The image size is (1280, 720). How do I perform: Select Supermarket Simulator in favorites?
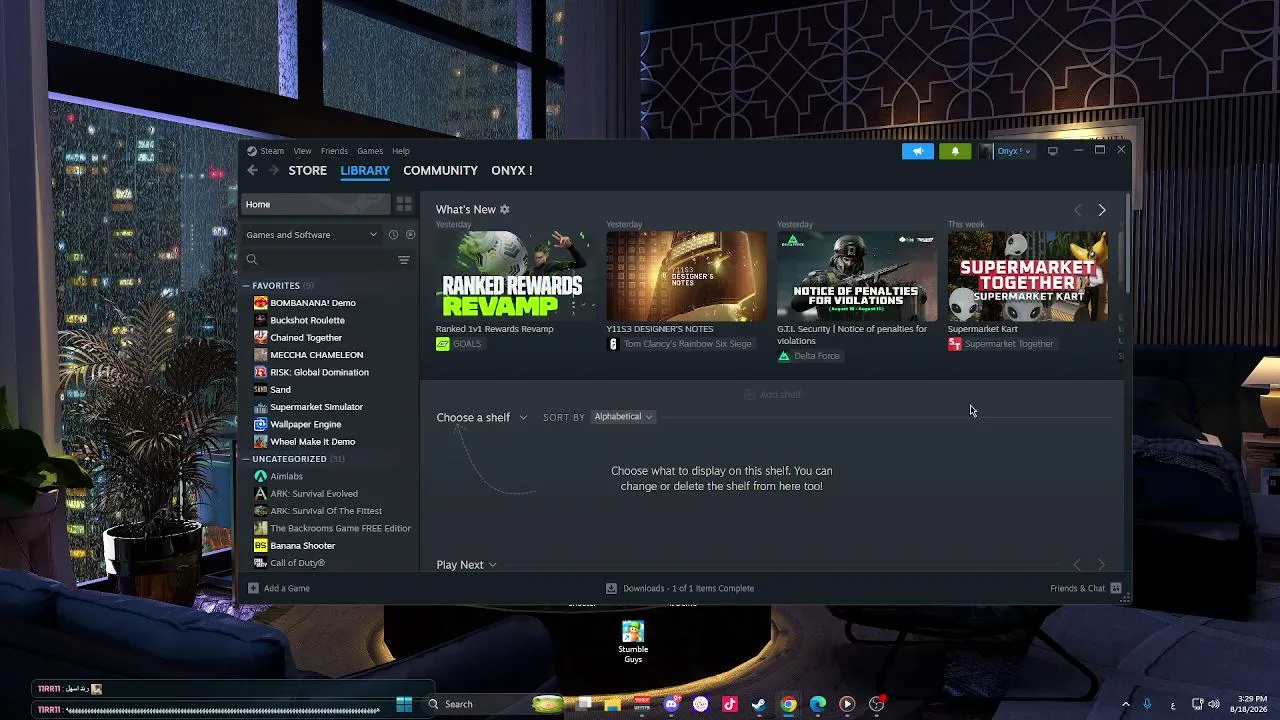316,407
